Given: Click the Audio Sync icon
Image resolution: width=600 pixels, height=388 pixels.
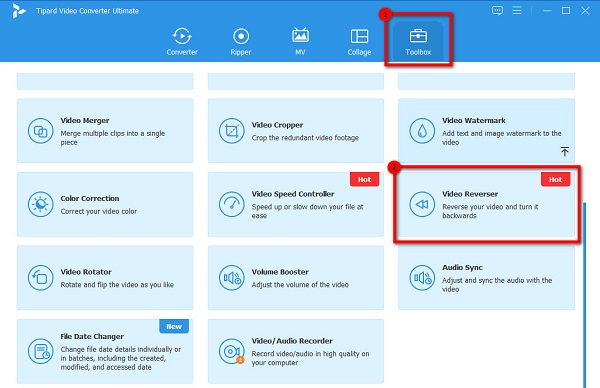Looking at the screenshot, I should (422, 278).
